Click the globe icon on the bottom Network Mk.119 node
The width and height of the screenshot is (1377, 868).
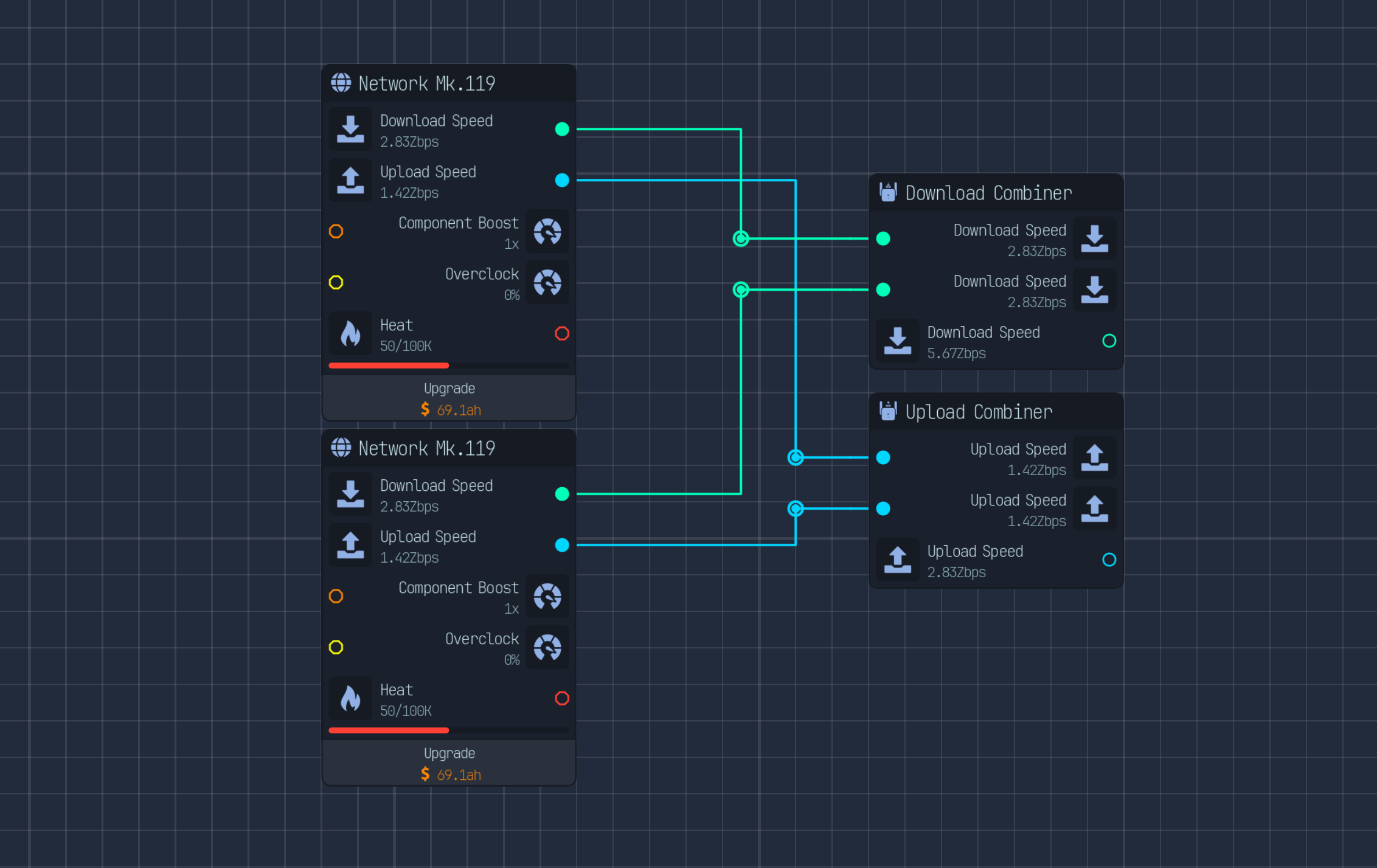[x=341, y=448]
